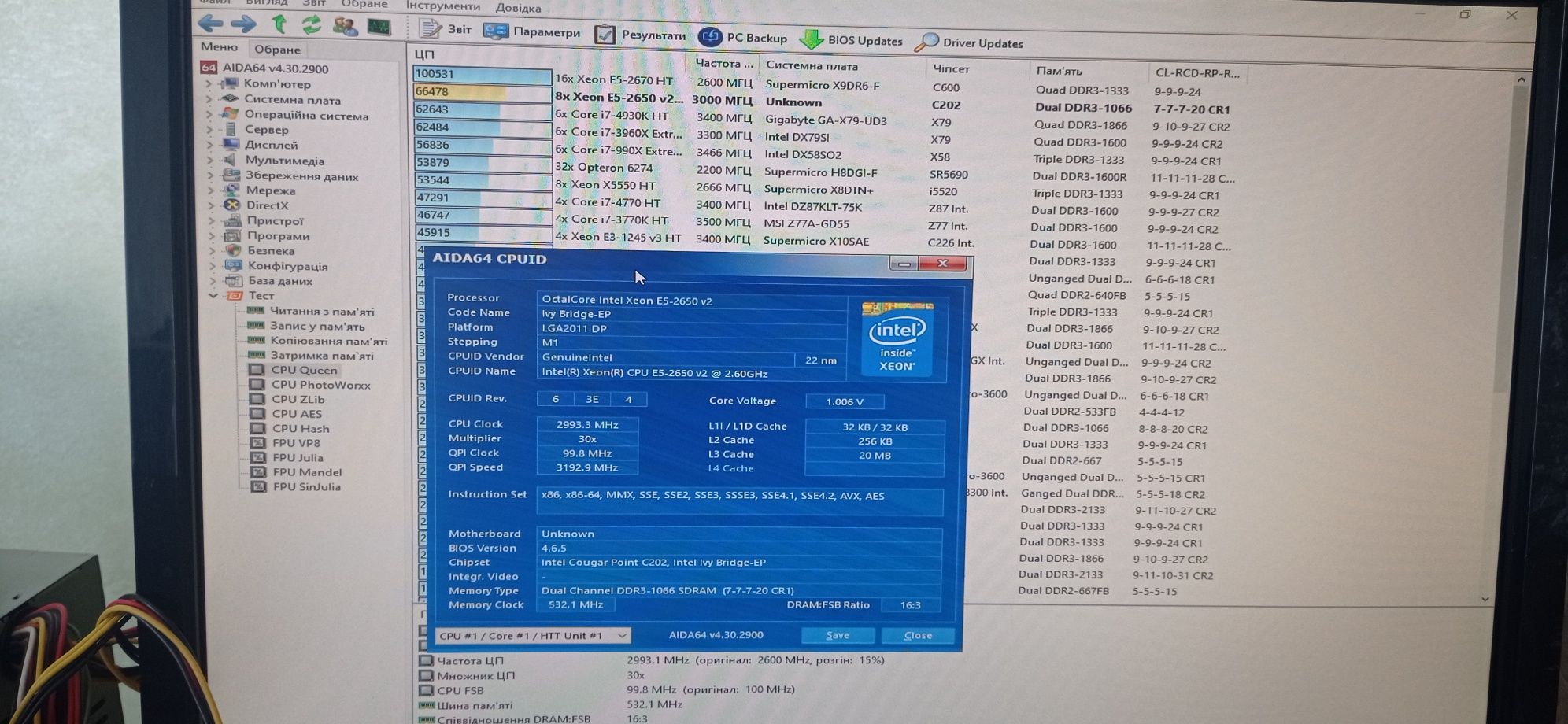This screenshot has width=1568, height=724.
Task: Collapse the Тест tree node
Action: point(213,296)
